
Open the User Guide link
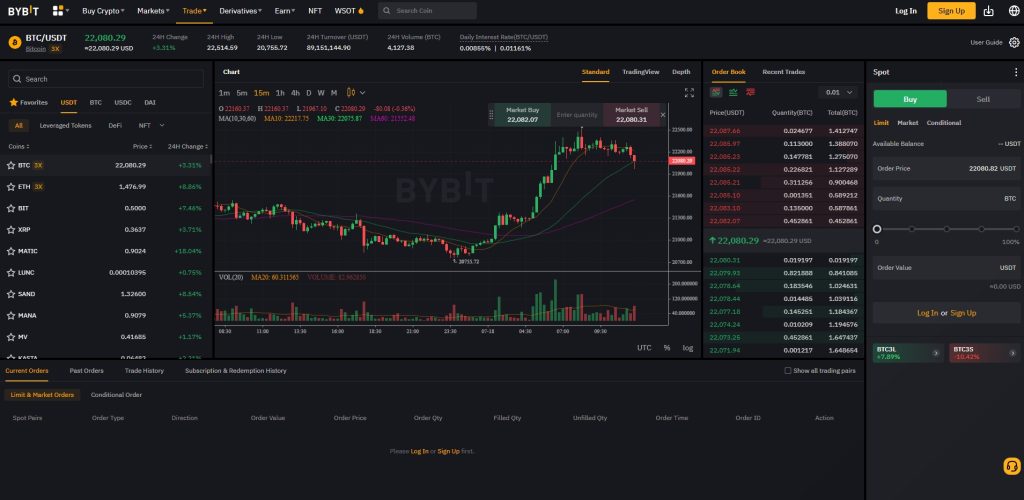(x=986, y=42)
